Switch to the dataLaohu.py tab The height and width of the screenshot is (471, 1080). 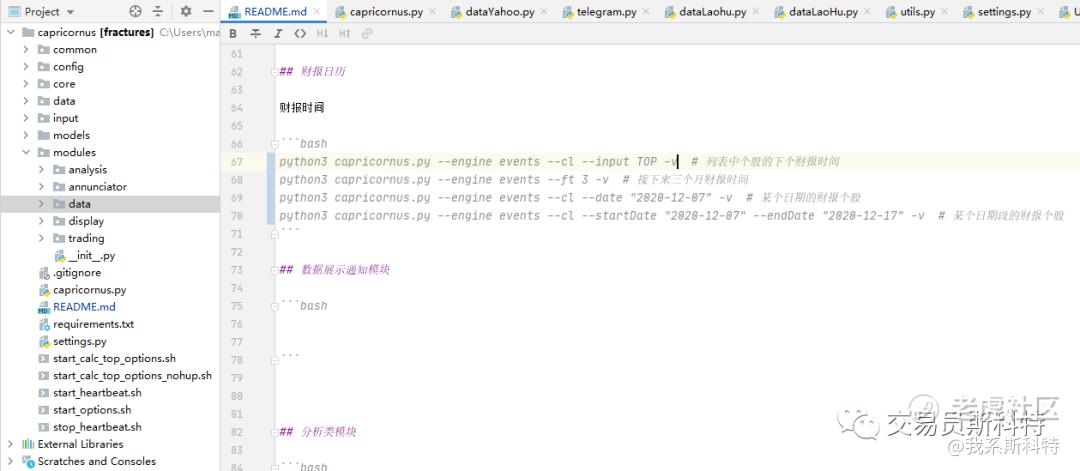point(712,12)
